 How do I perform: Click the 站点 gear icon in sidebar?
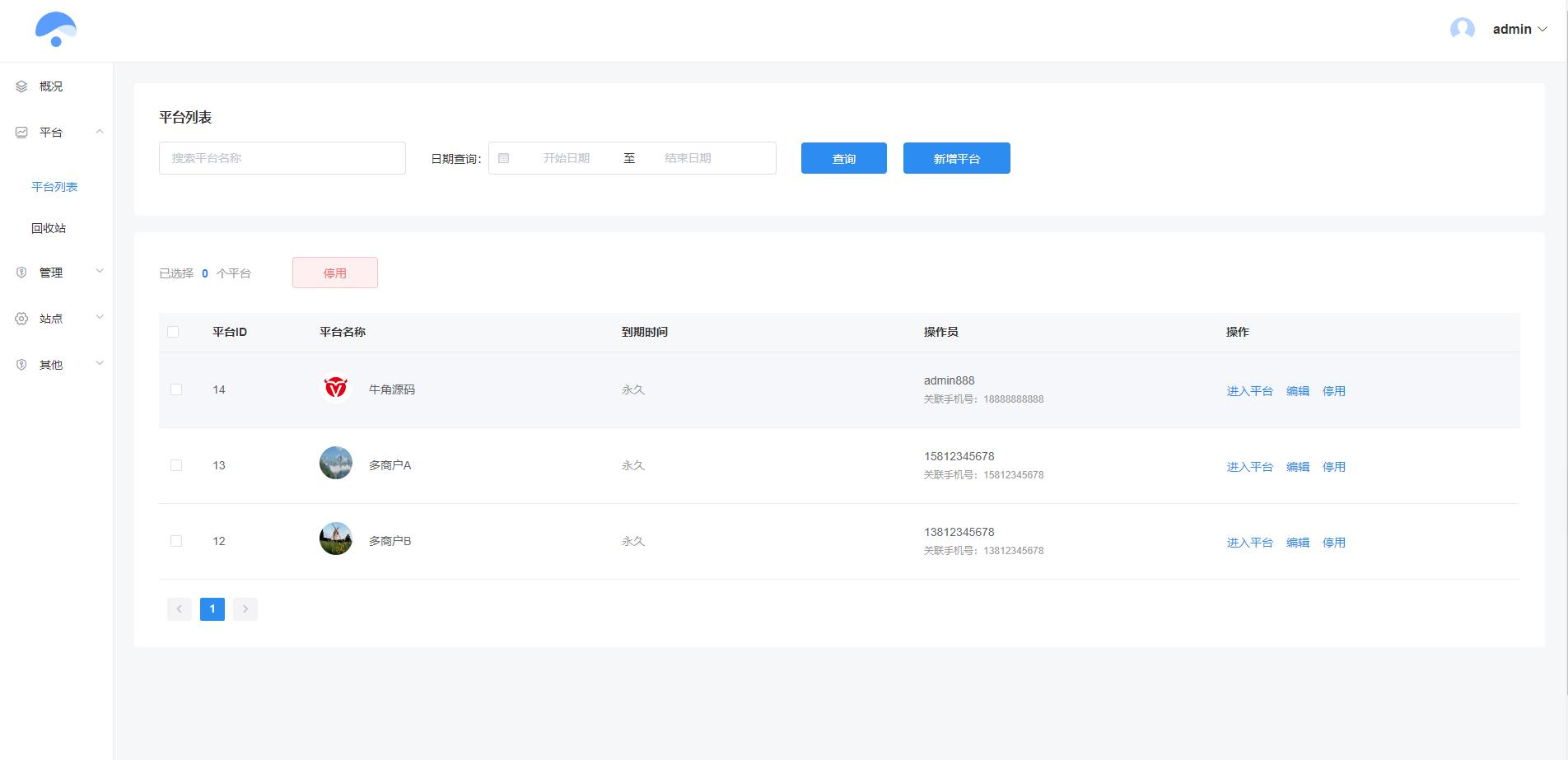[x=21, y=319]
